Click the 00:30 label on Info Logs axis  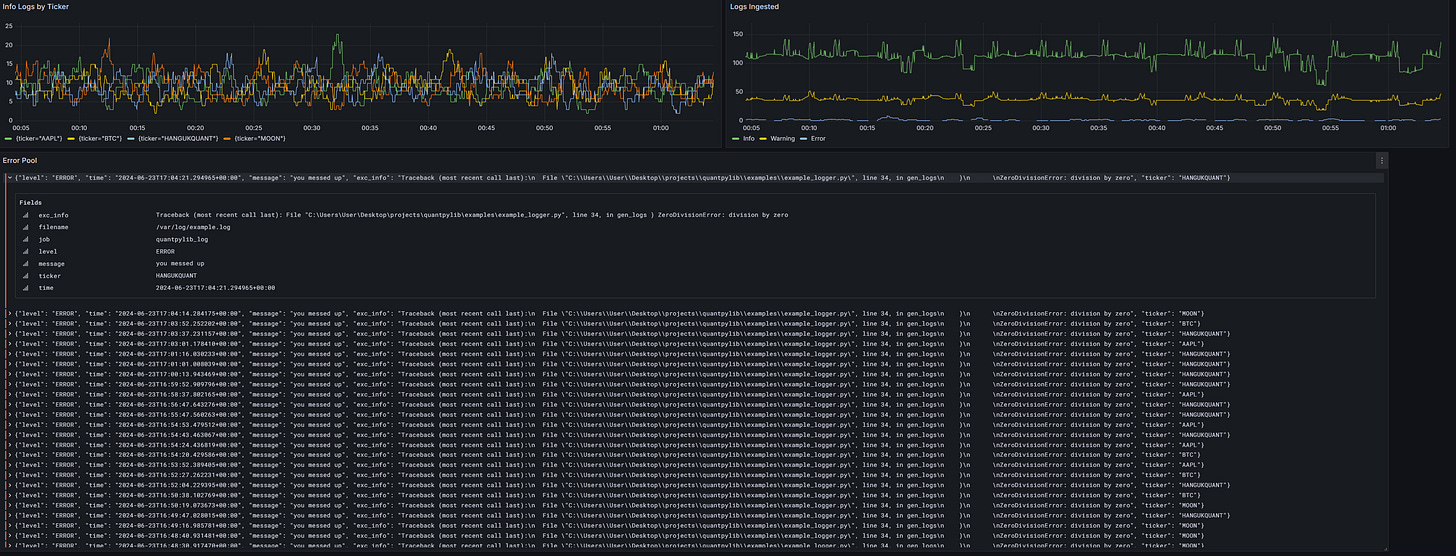pyautogui.click(x=312, y=127)
